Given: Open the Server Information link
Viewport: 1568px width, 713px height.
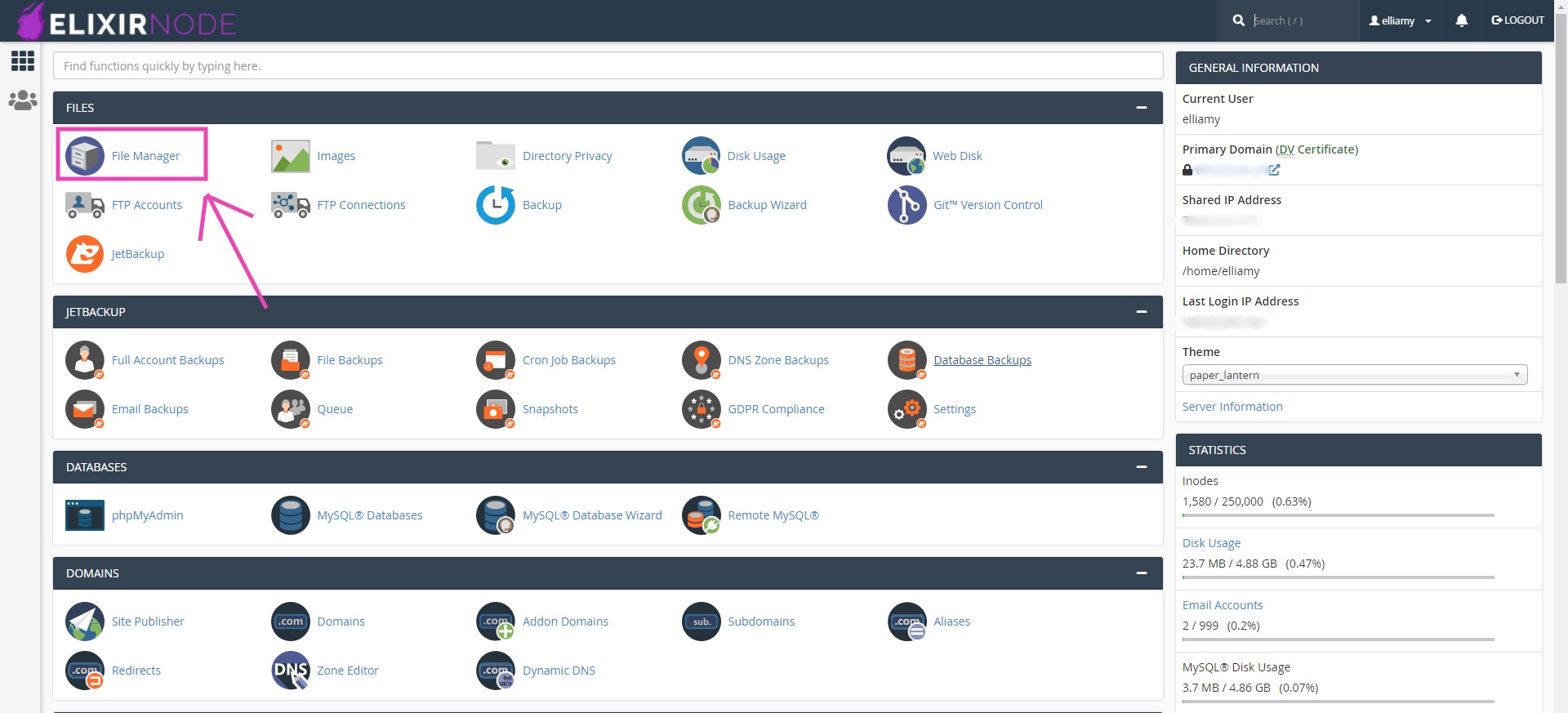Looking at the screenshot, I should [x=1232, y=407].
